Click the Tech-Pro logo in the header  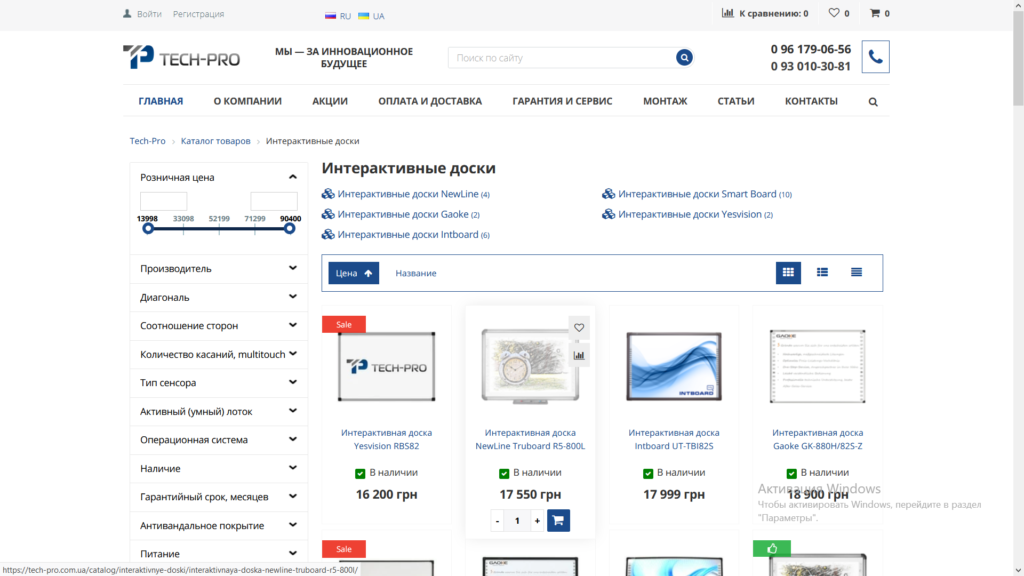pyautogui.click(x=182, y=57)
